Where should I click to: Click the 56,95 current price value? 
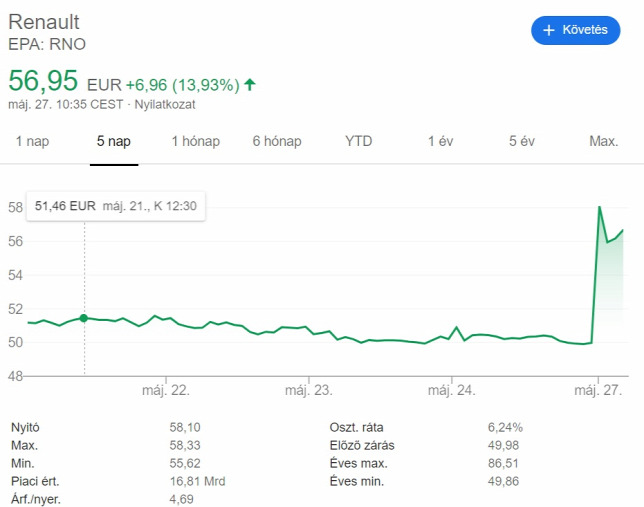(43, 81)
